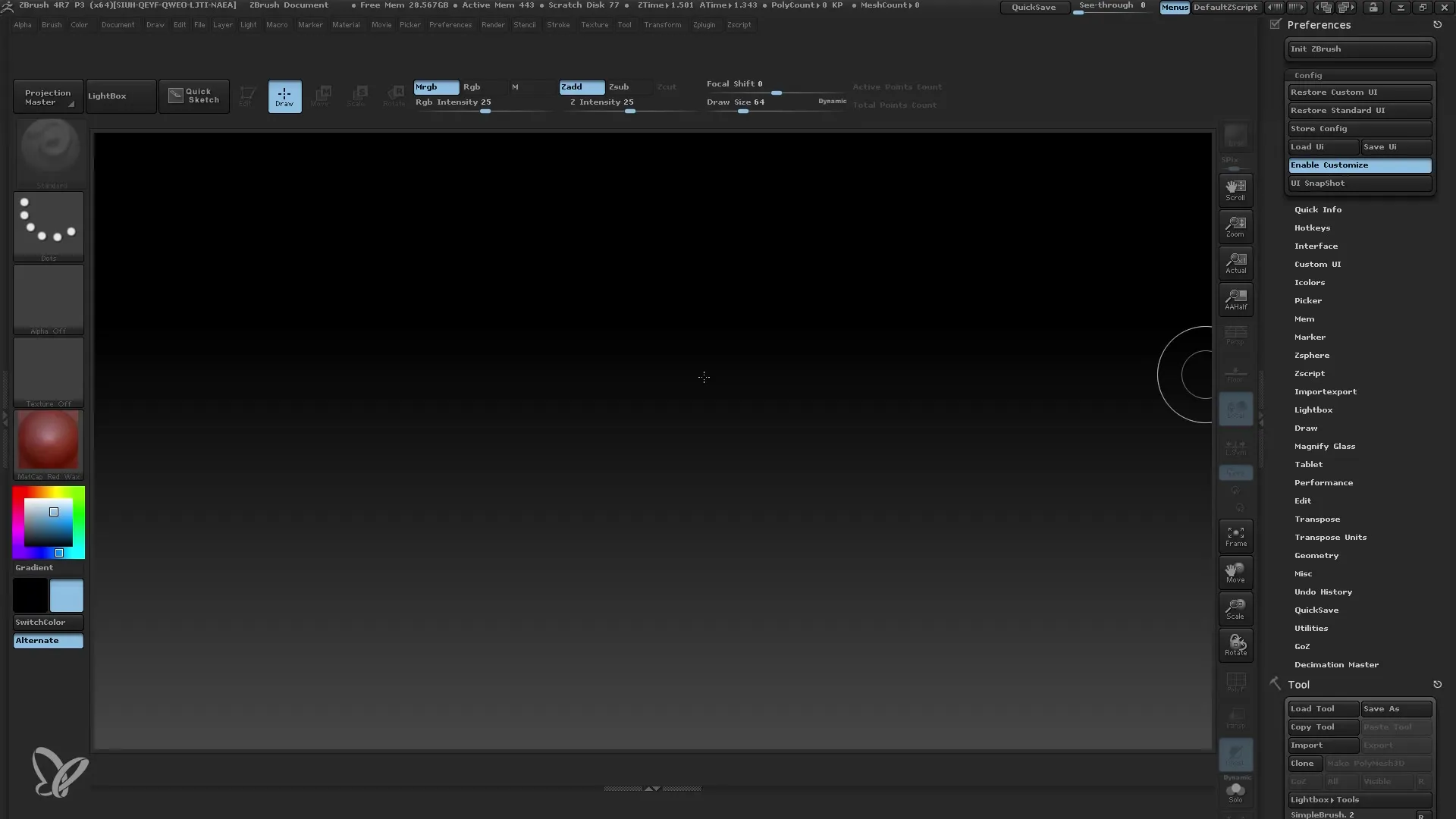Open the Stroke menu item

point(559,24)
